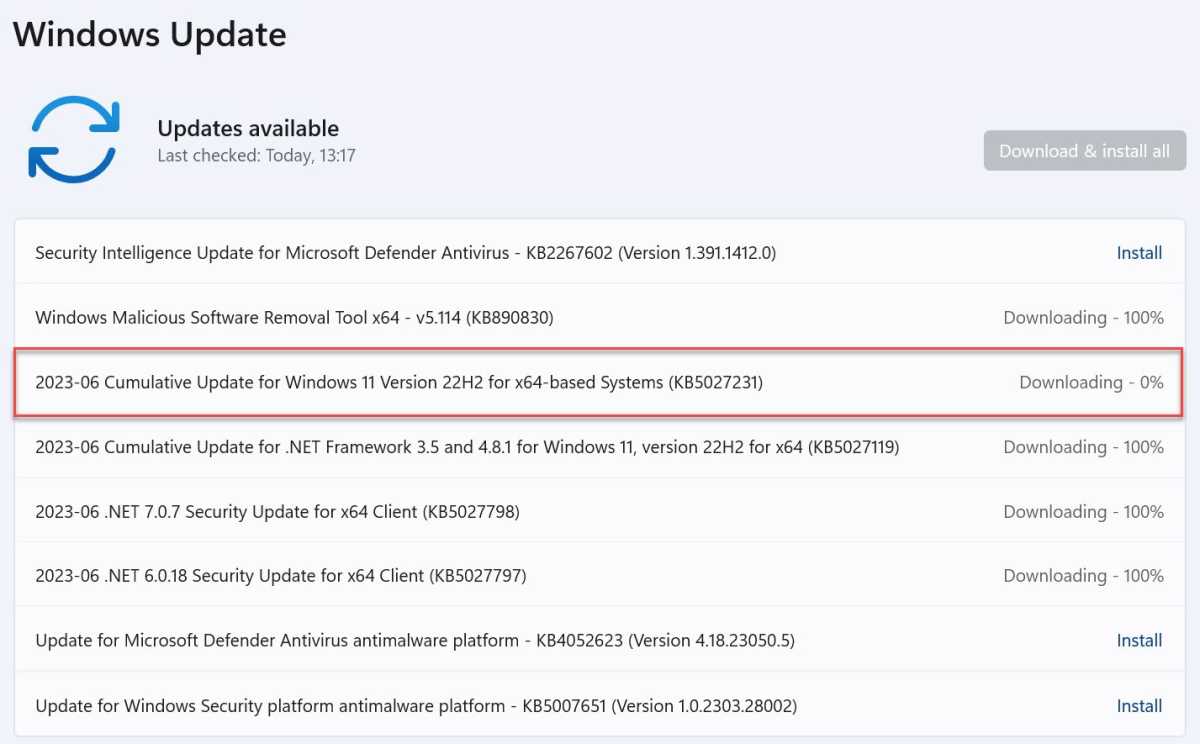Screen dimensions: 1200x744
Task: Click Downloading - 100% status for KB890830
Action: (1083, 318)
